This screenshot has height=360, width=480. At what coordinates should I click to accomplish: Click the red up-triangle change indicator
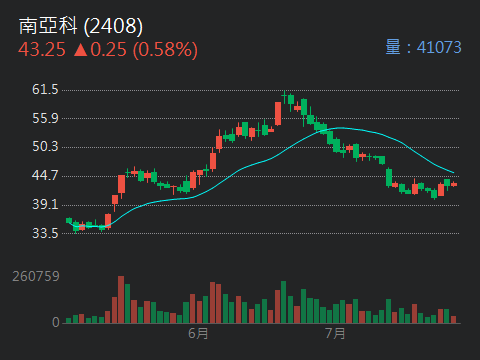81,50
